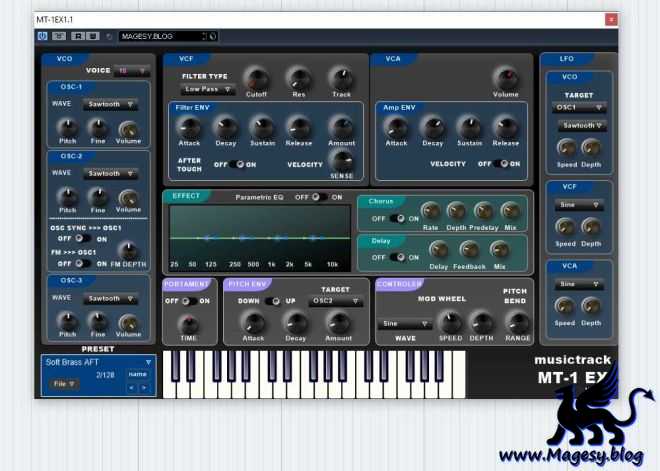Open the FILTER TYPE Low Pass dropdown

(x=208, y=89)
